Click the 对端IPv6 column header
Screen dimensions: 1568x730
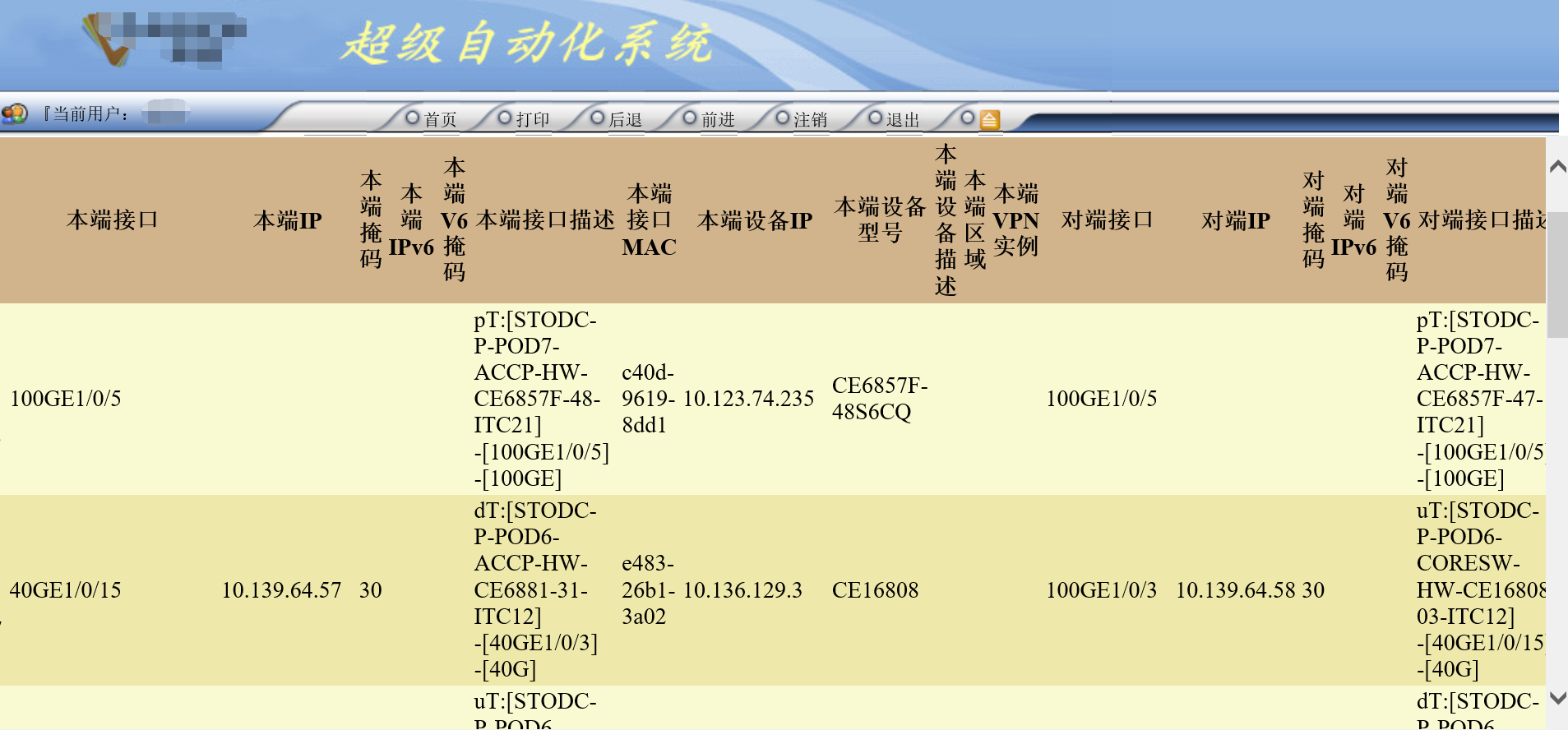pos(1354,220)
